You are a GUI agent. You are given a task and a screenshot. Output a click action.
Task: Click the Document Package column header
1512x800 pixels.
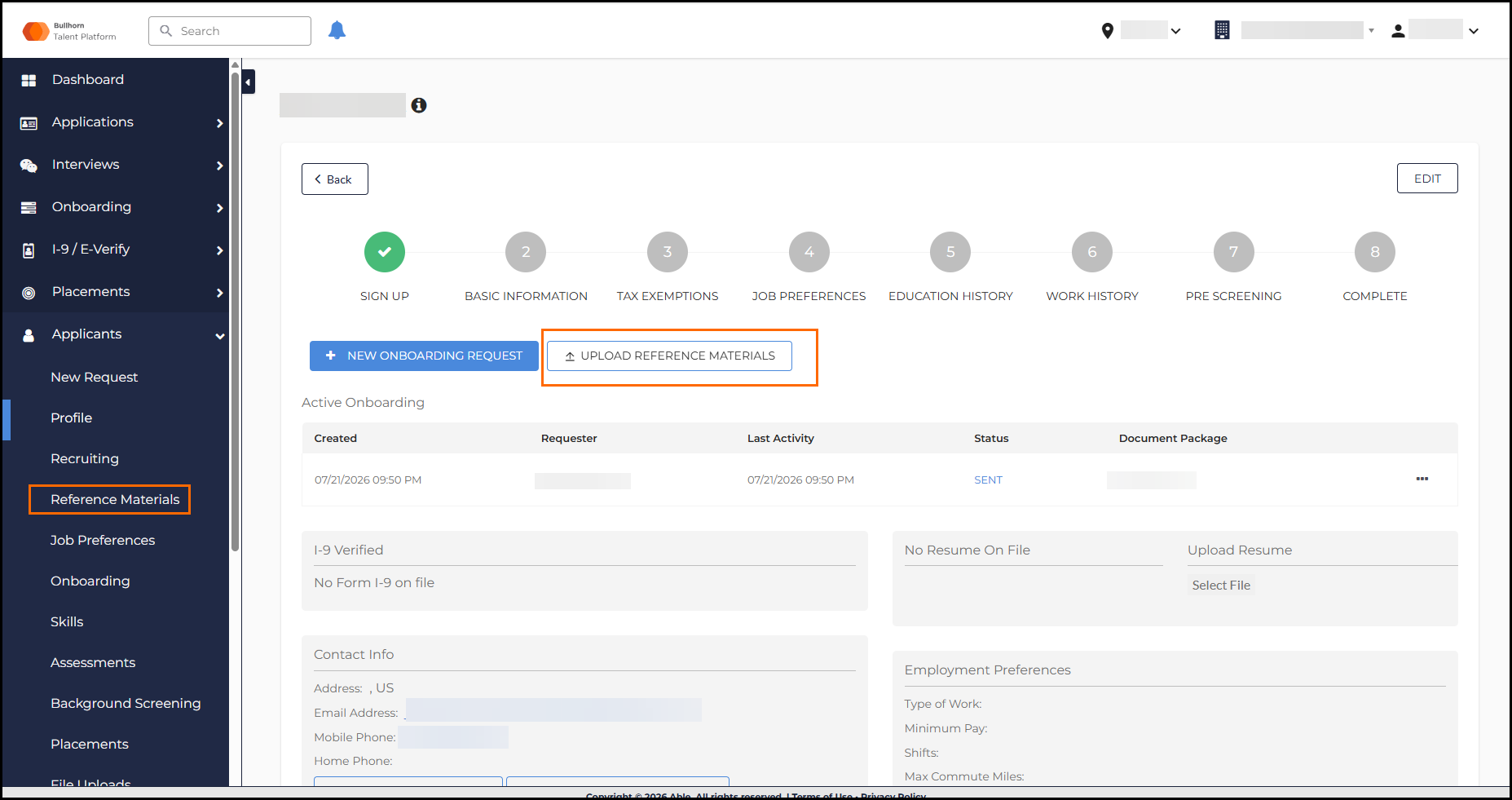click(x=1173, y=438)
